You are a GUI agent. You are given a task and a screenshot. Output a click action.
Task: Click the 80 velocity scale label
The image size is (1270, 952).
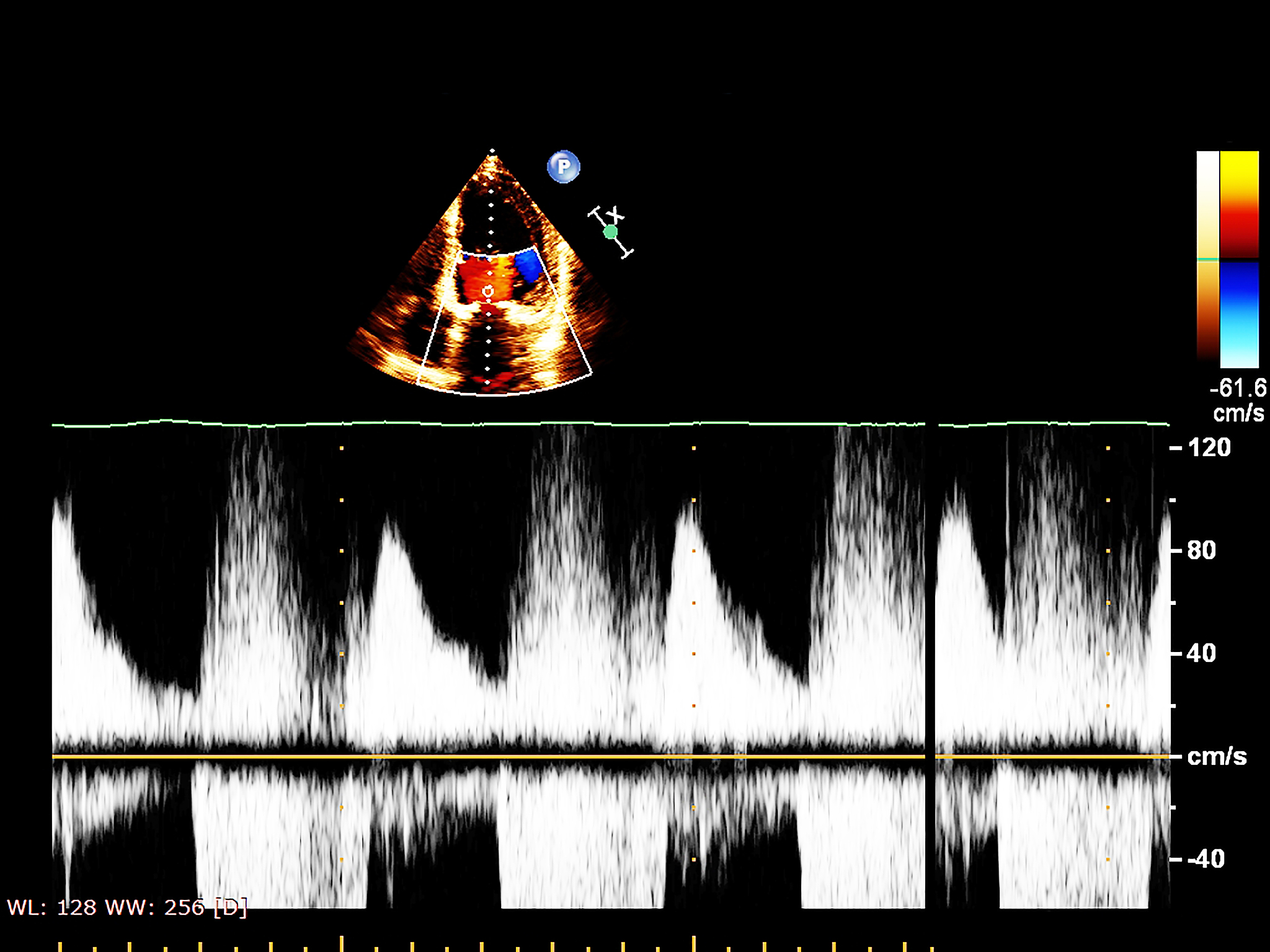point(1201,550)
